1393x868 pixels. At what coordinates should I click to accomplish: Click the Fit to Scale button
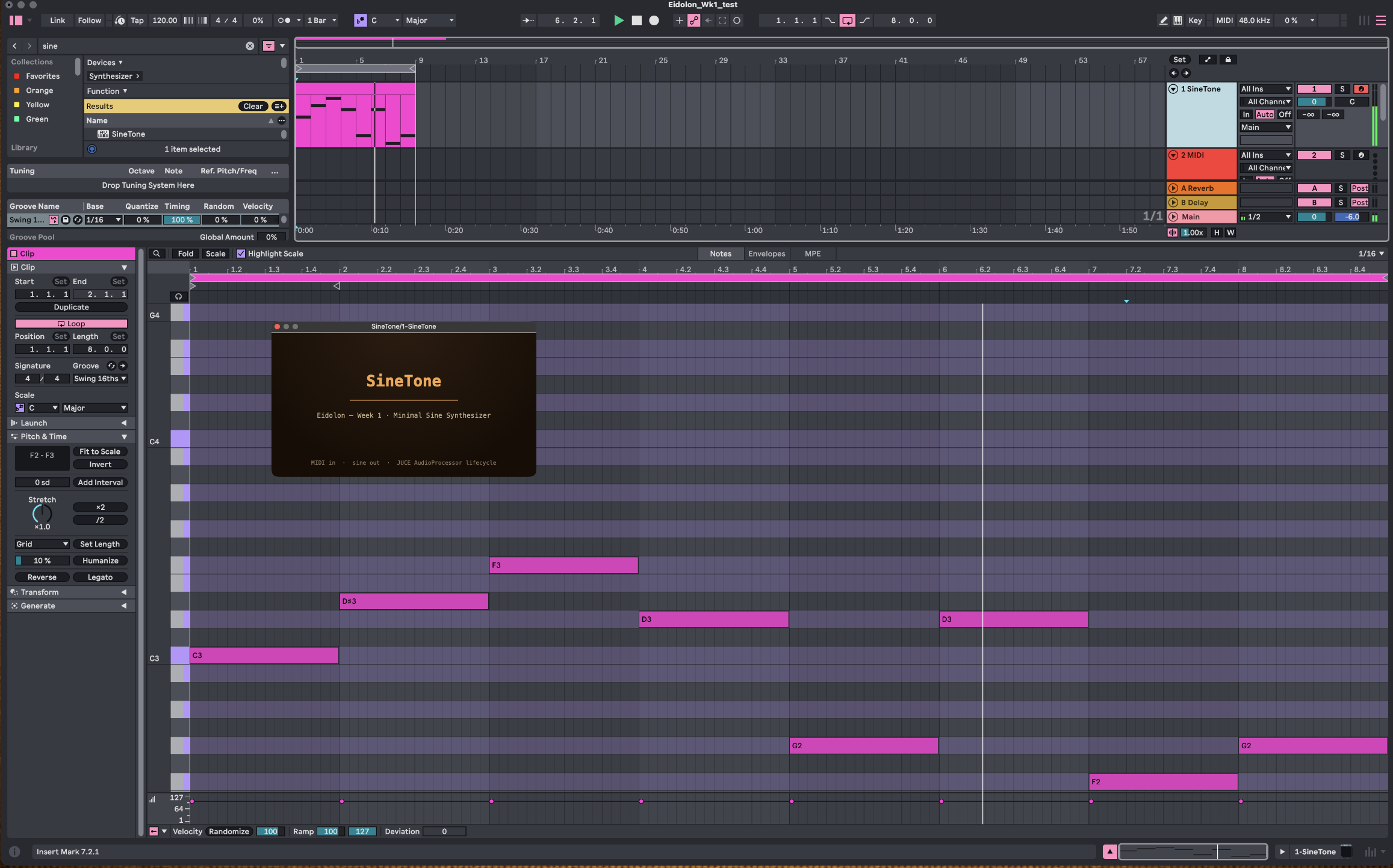100,451
